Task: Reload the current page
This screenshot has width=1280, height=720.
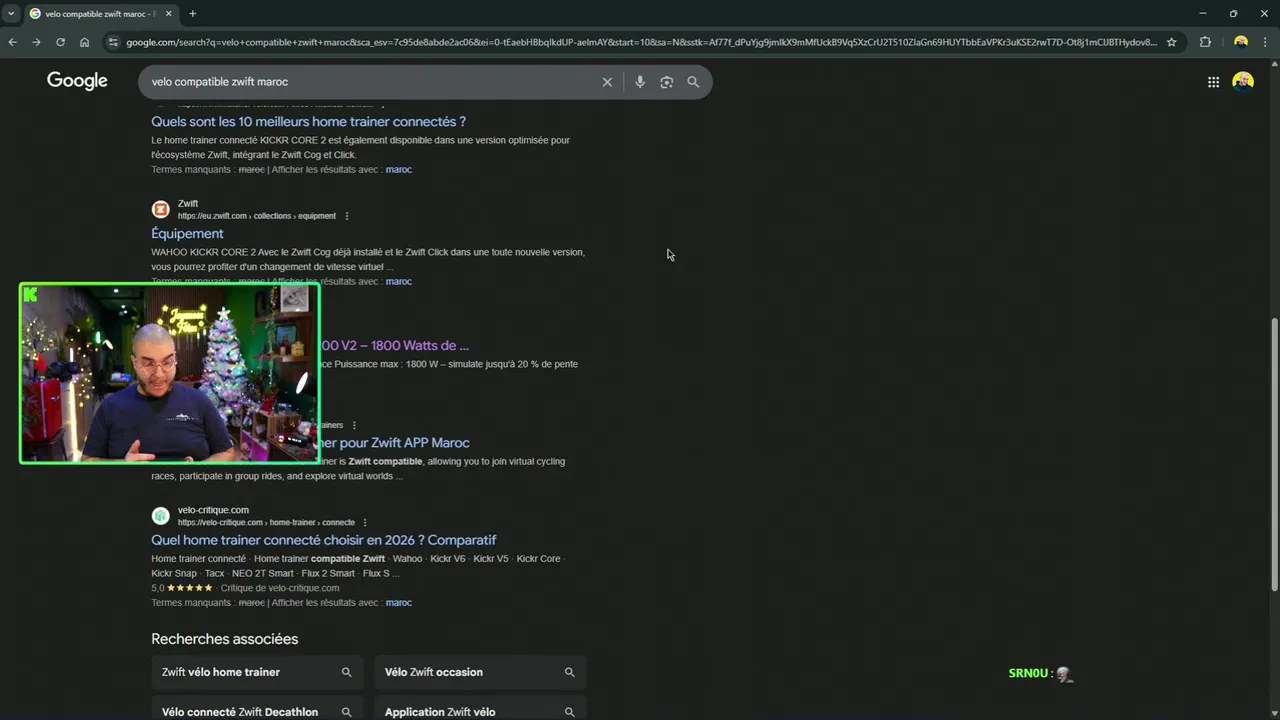Action: click(60, 42)
